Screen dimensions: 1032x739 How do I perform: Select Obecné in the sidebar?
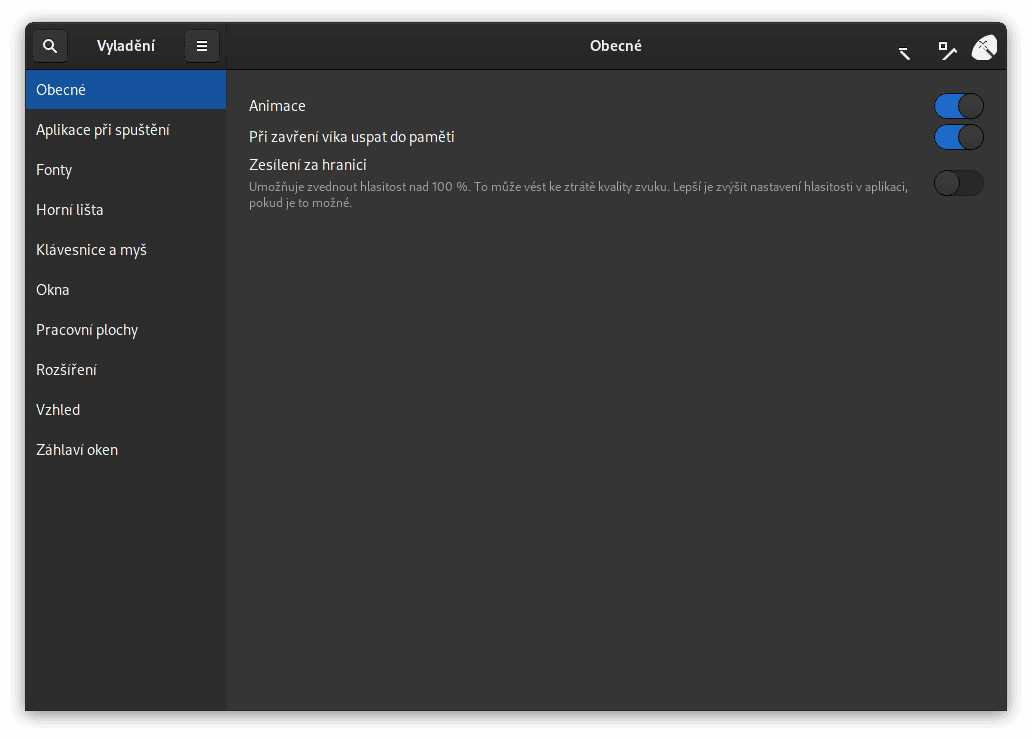[126, 90]
